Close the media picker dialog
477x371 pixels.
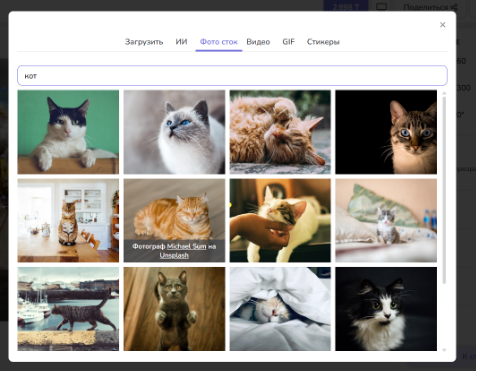[442, 25]
